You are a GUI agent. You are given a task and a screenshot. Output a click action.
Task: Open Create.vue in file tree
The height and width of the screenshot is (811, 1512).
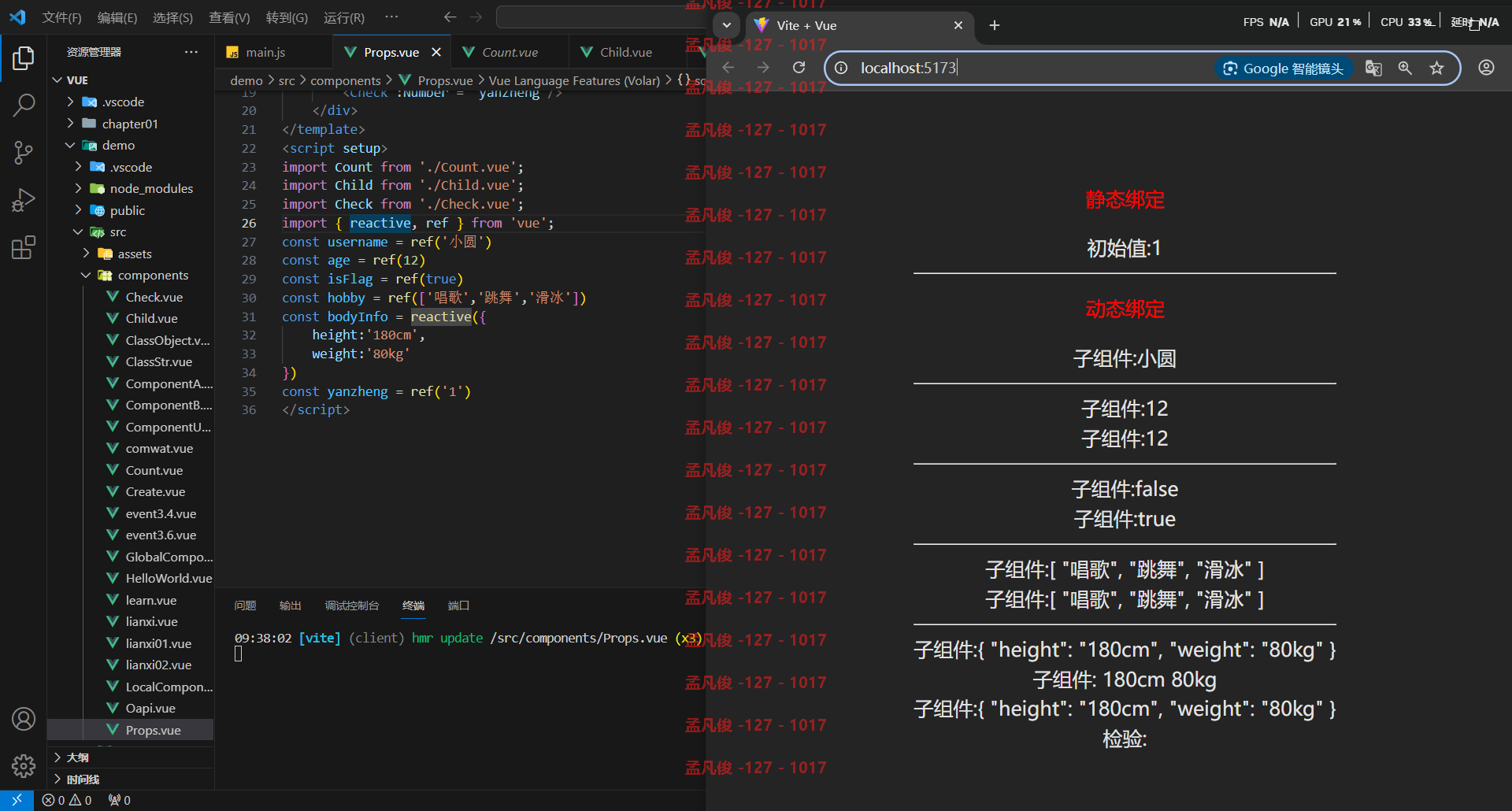coord(156,491)
